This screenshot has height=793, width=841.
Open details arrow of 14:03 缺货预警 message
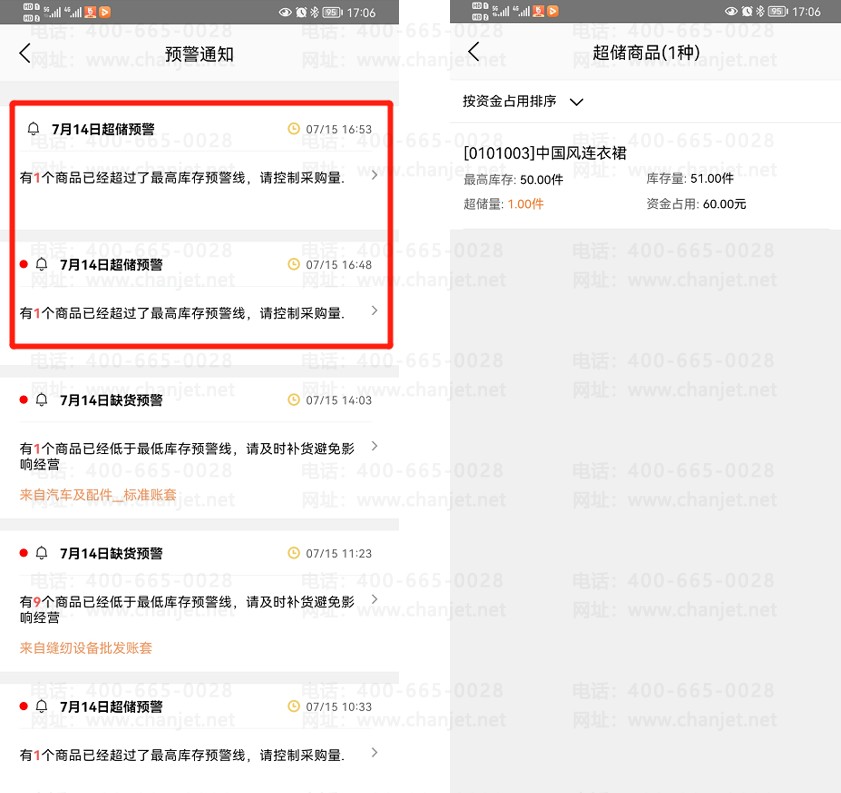tap(374, 446)
